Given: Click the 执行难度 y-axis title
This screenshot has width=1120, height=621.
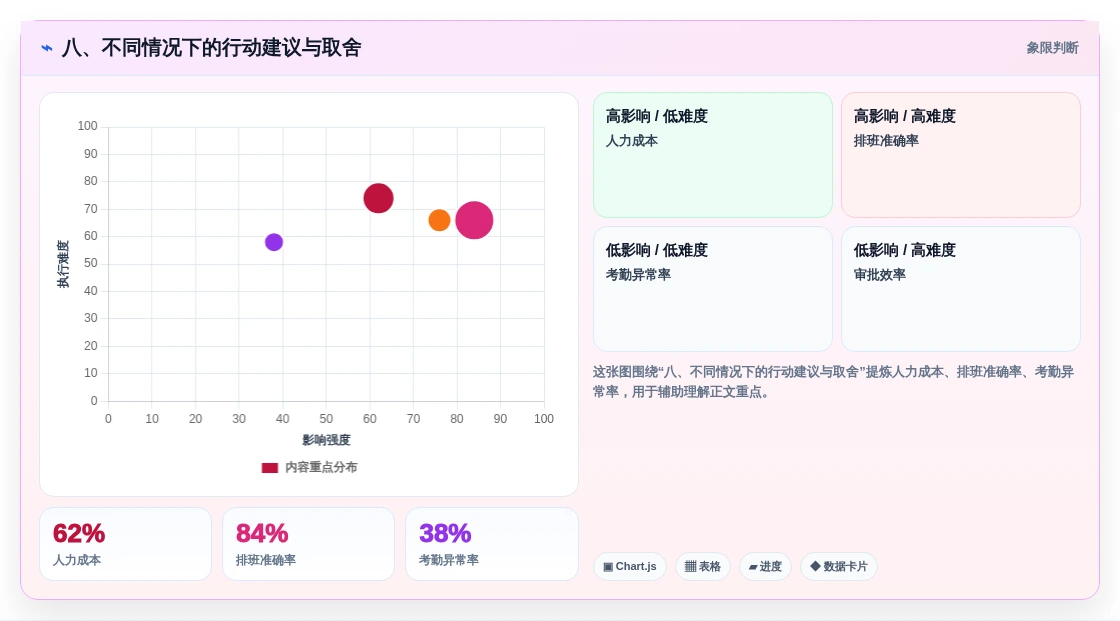Looking at the screenshot, I should (64, 264).
